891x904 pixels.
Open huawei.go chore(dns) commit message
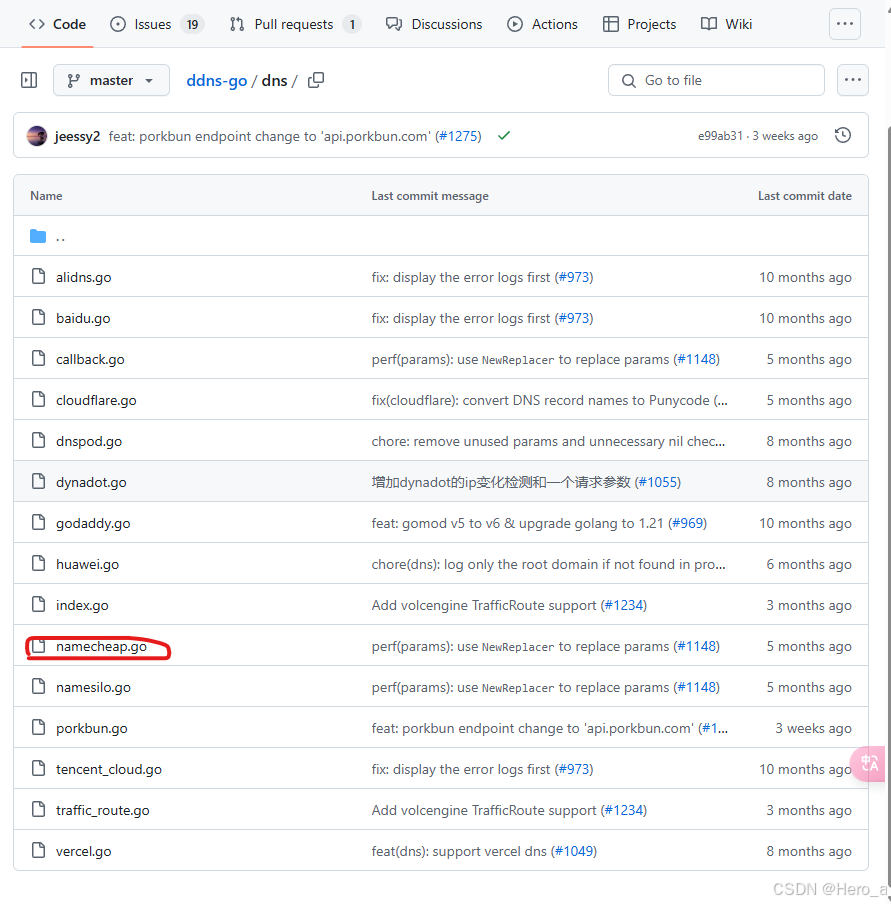[x=548, y=564]
